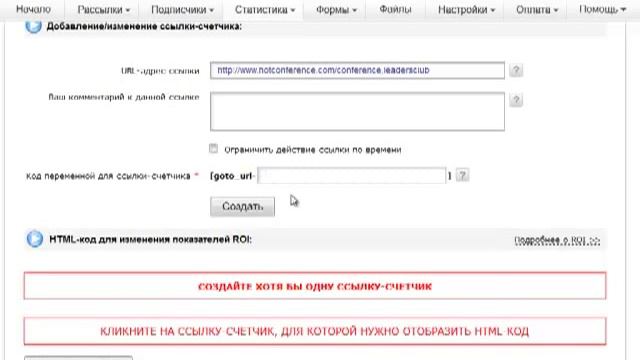
Task: Focus the comment textarea for the link
Action: [357, 111]
